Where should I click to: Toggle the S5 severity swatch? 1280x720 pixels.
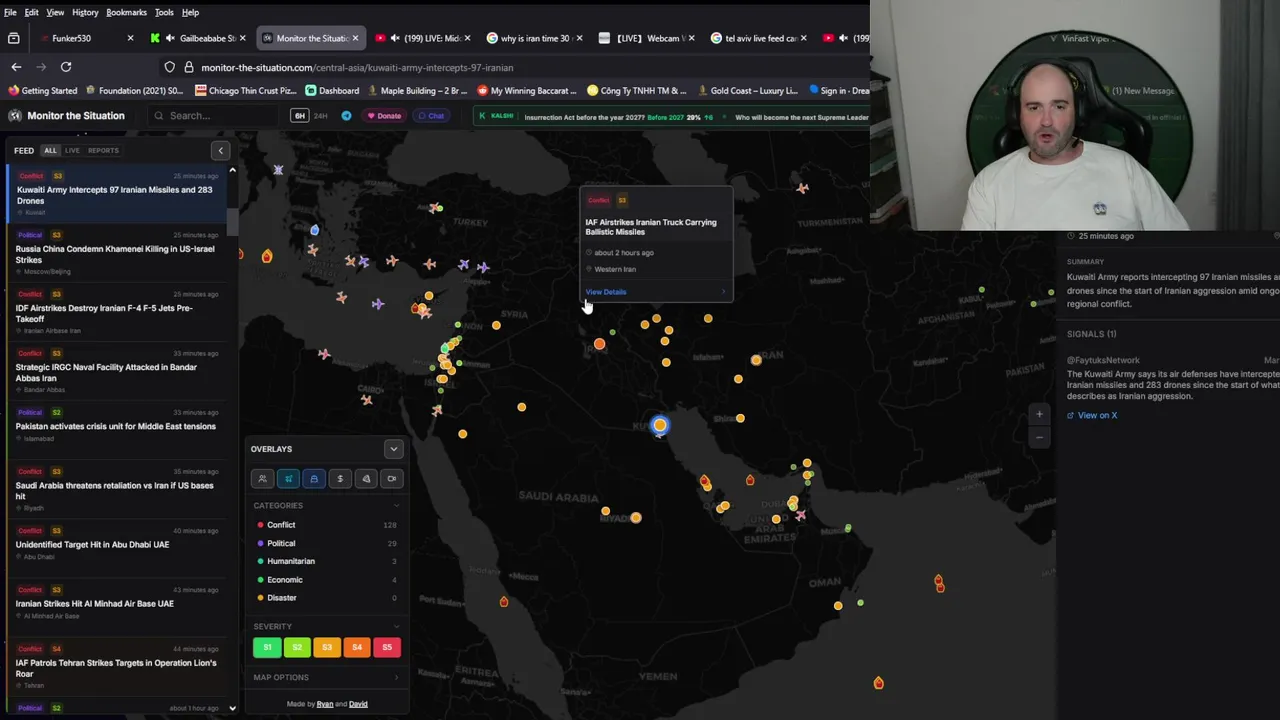click(x=387, y=647)
